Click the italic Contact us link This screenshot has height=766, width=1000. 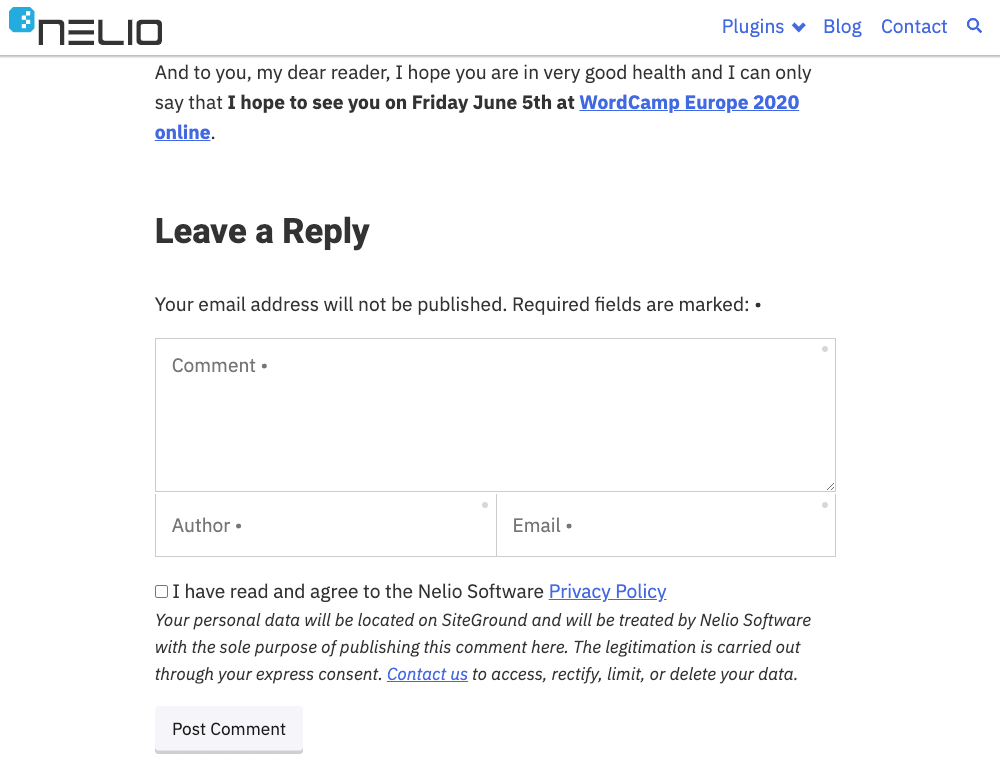(427, 674)
